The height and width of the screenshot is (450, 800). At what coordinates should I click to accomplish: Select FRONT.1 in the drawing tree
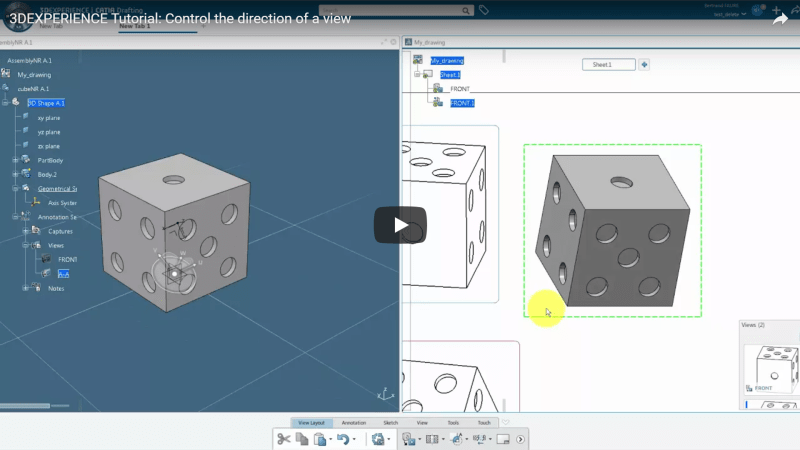tap(462, 103)
